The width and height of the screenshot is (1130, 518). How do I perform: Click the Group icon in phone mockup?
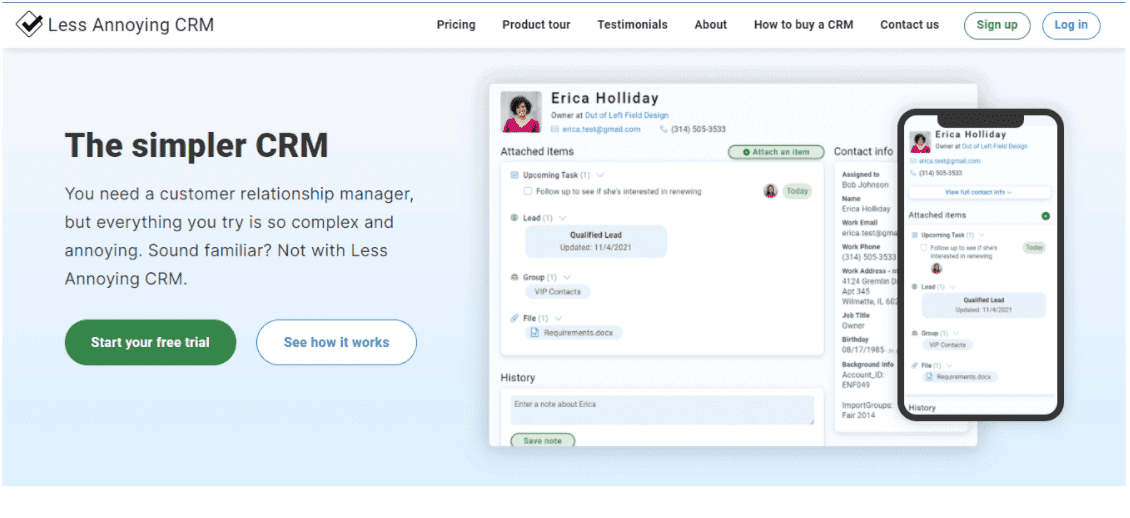(x=915, y=334)
